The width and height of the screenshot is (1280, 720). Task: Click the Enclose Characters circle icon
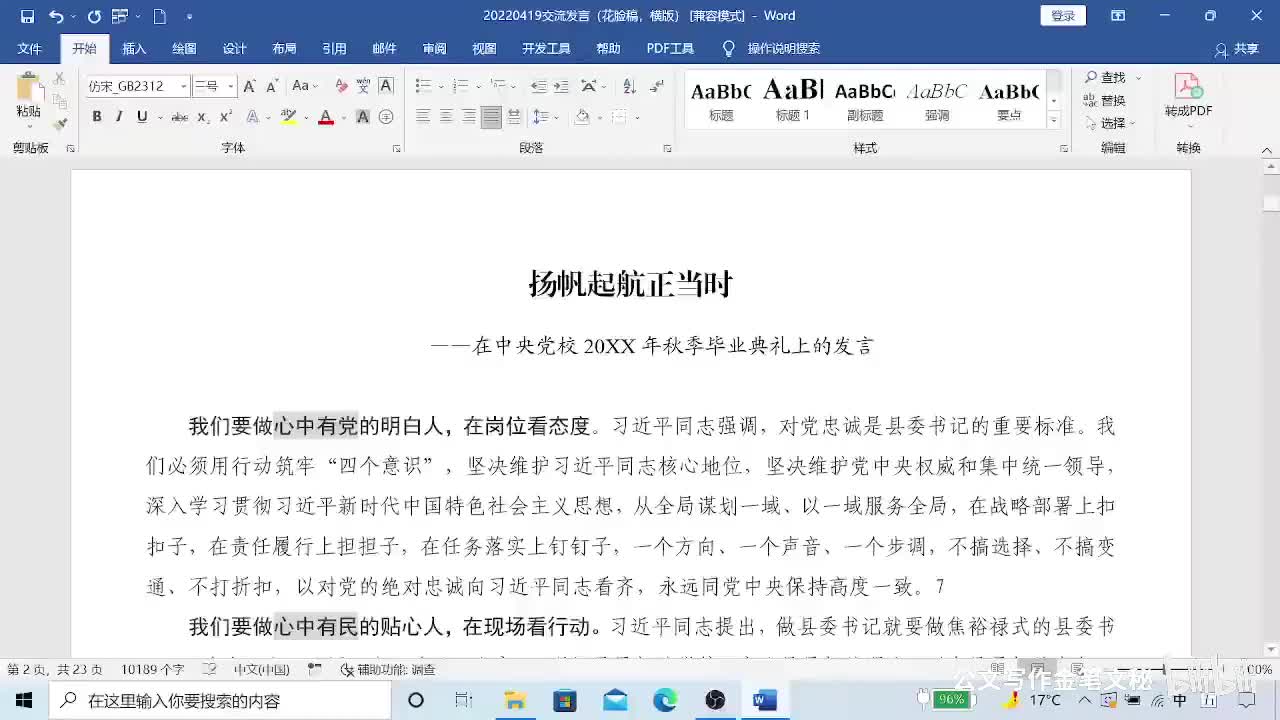click(x=386, y=117)
